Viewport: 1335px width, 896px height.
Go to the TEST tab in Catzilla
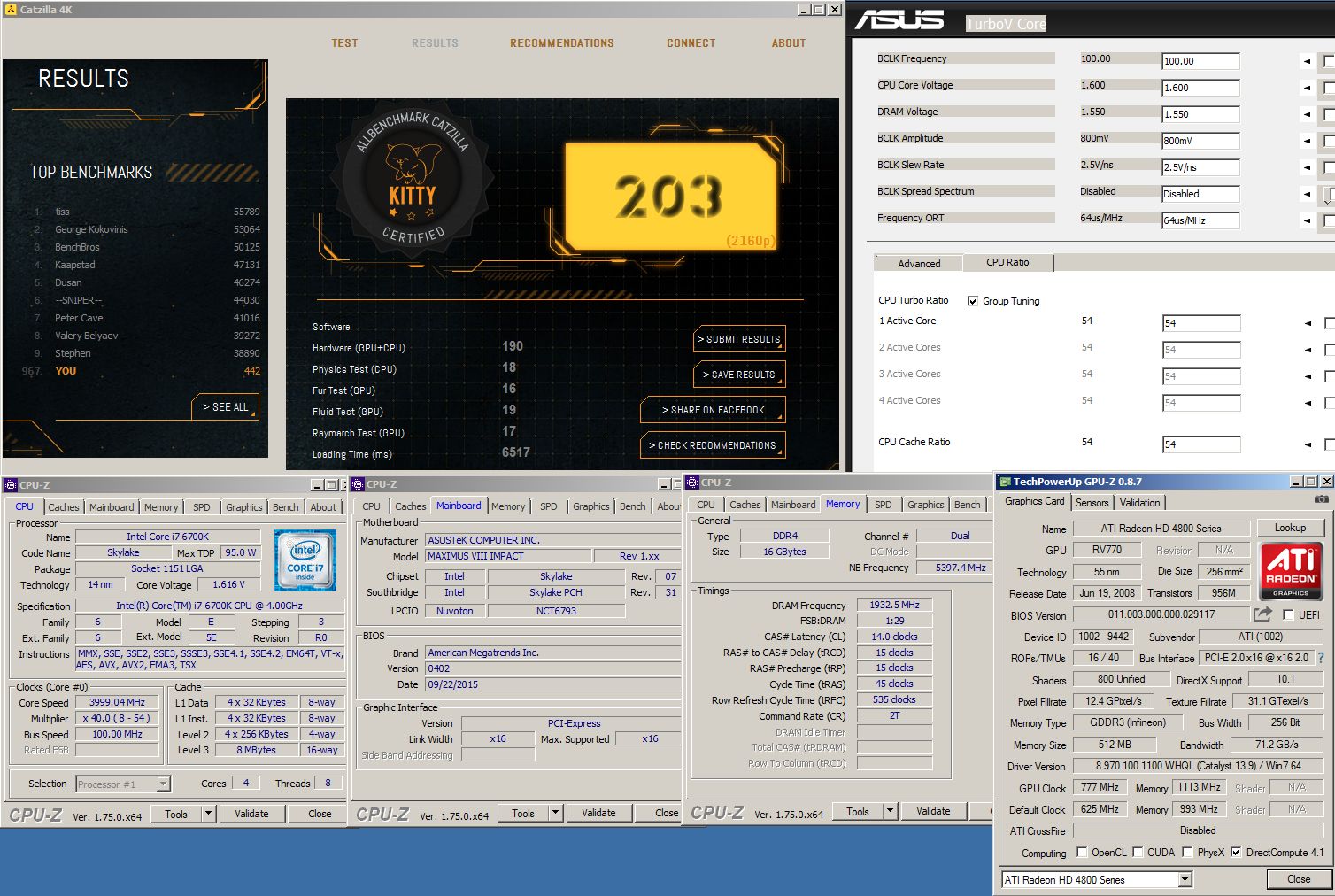tap(344, 42)
